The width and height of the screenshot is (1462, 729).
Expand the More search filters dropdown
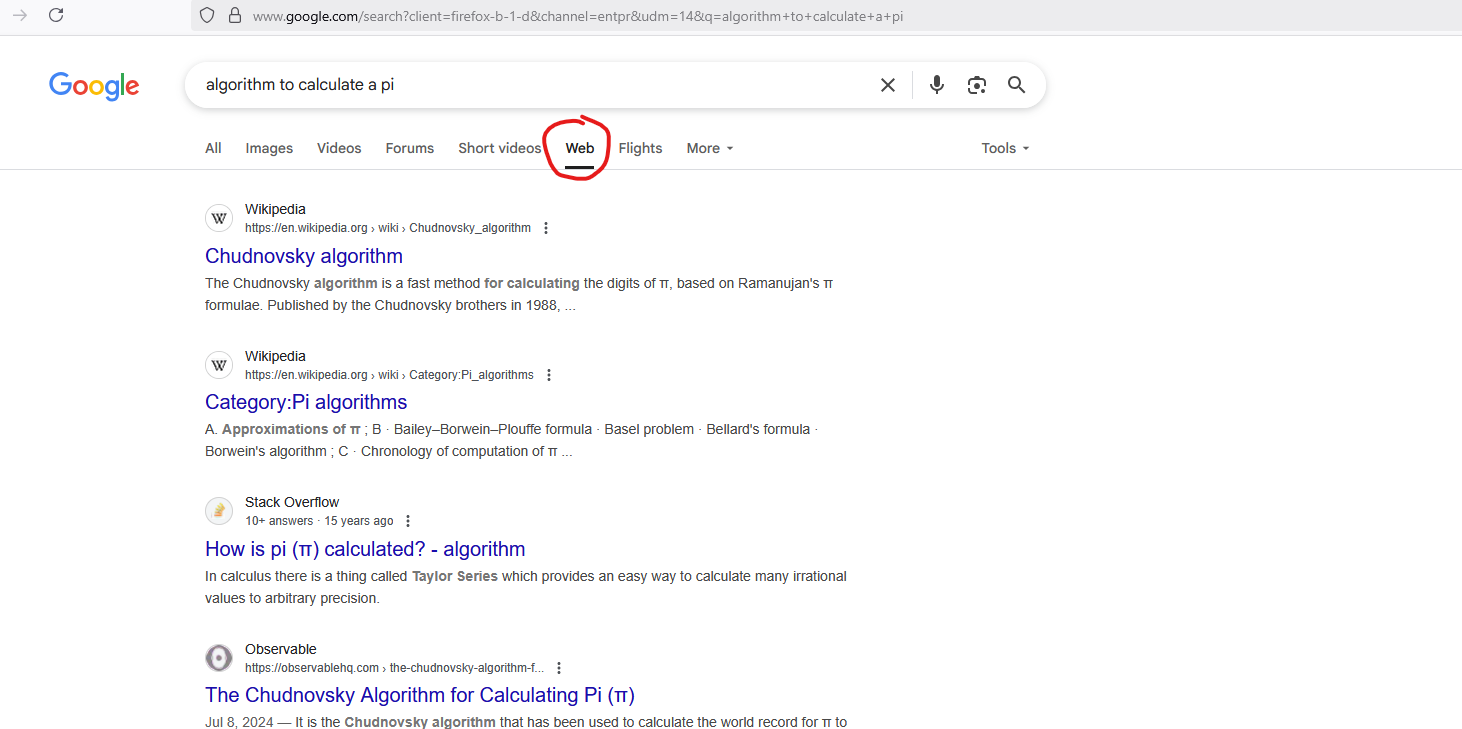pyautogui.click(x=710, y=148)
